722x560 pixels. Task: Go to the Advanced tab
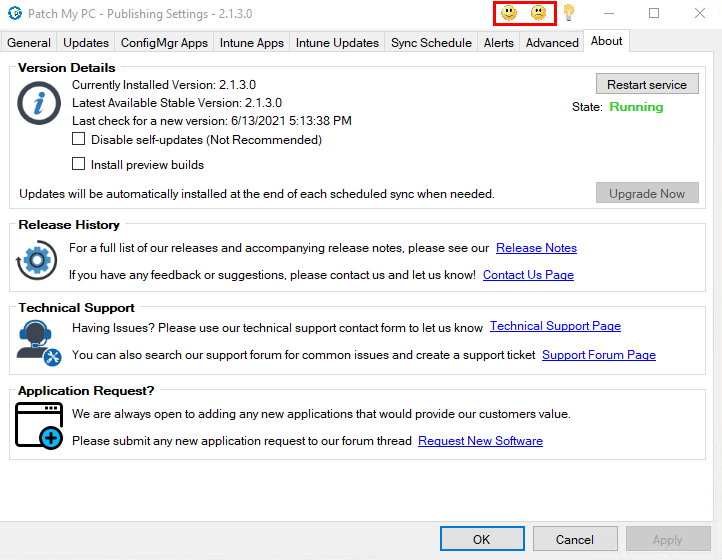(552, 42)
